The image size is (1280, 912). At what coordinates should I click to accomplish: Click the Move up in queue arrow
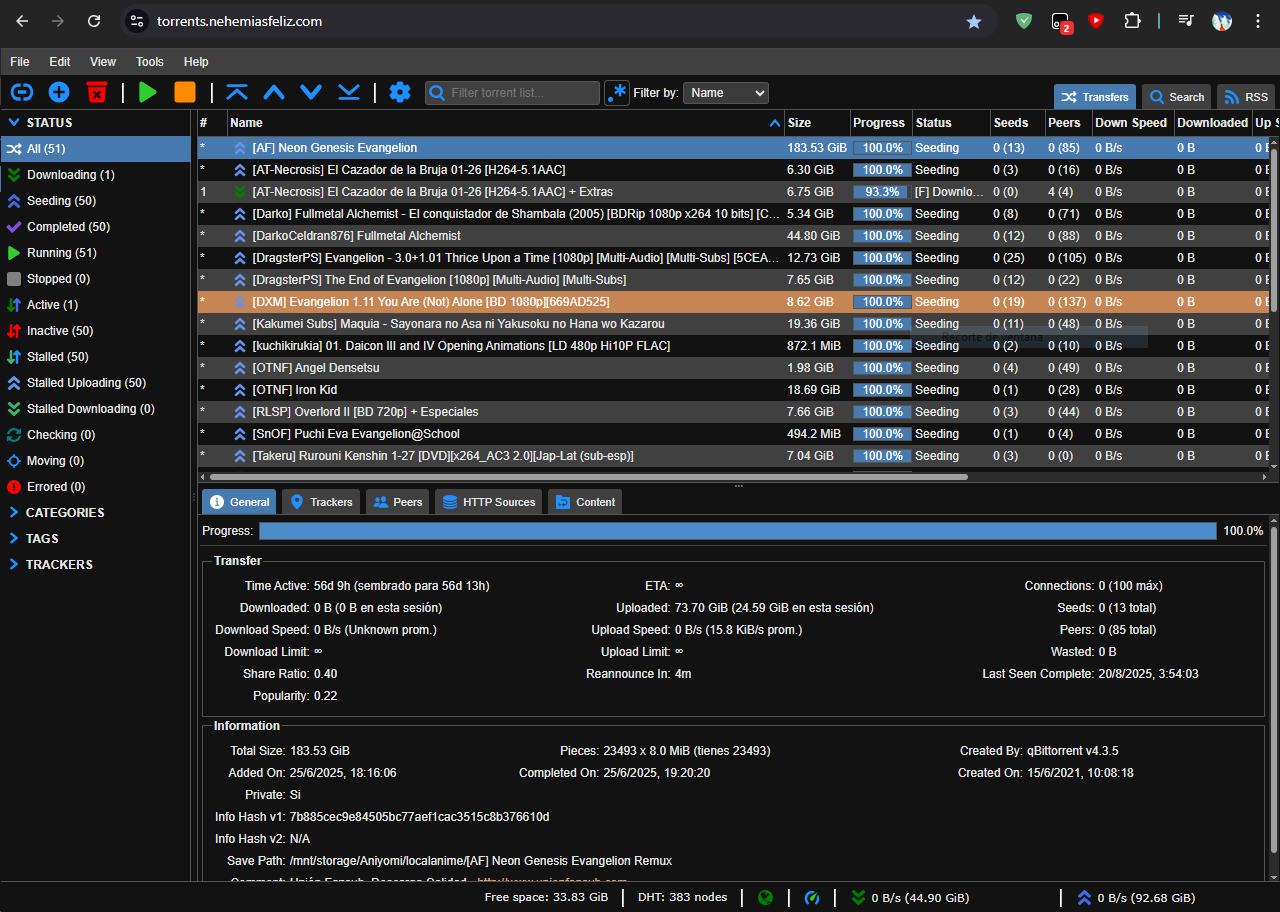coord(274,92)
